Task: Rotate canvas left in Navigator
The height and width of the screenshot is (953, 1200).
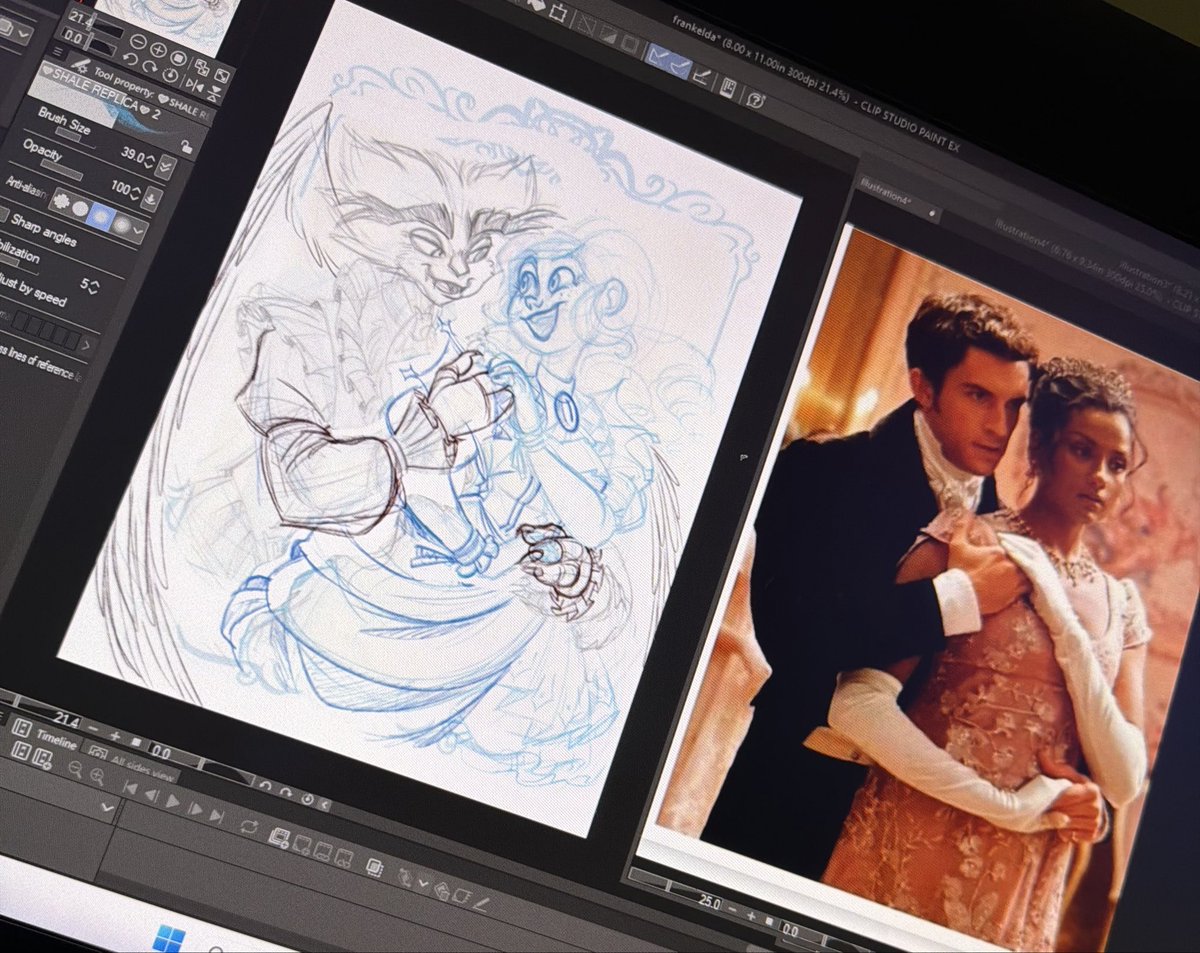Action: [130, 59]
